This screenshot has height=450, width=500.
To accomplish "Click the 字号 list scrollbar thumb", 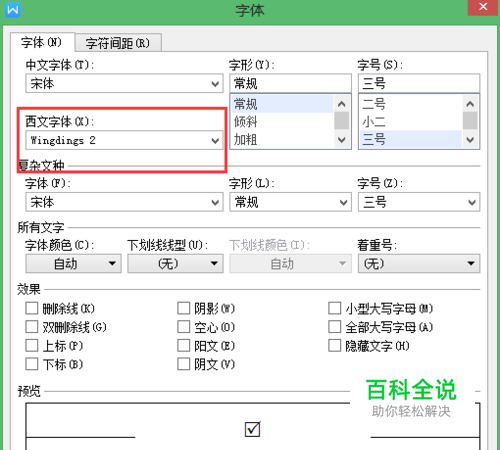I will coord(470,120).
